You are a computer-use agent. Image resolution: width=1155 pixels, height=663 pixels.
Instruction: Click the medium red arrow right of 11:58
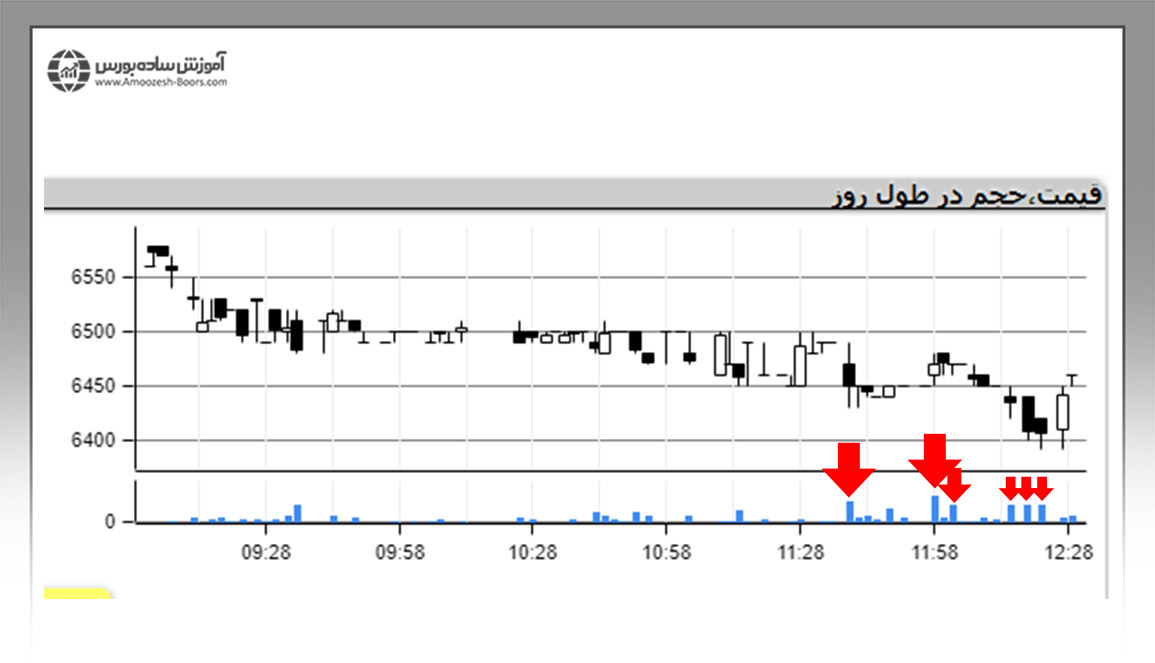tap(956, 485)
